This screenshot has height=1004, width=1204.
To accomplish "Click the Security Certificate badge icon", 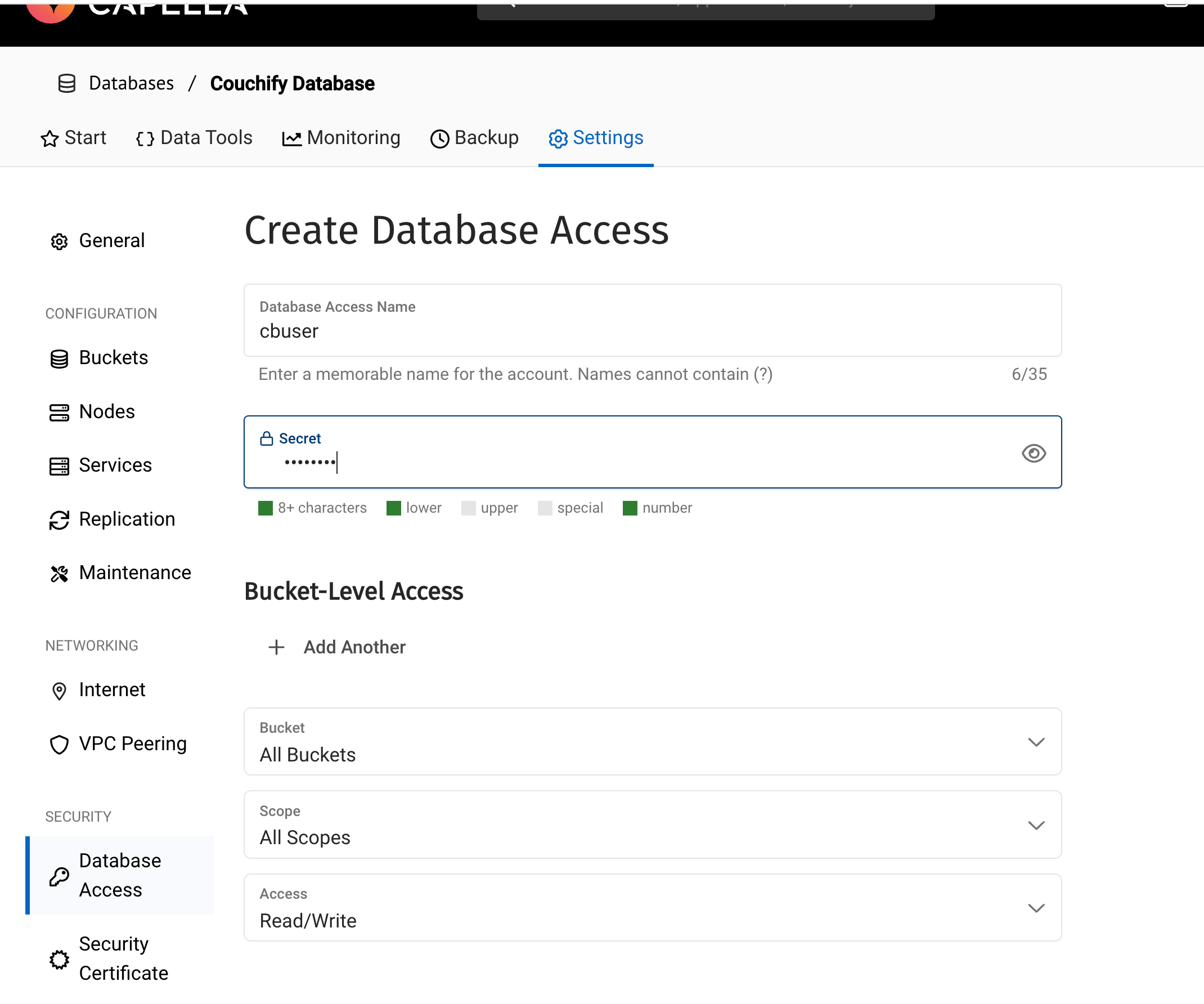I will pos(59,960).
